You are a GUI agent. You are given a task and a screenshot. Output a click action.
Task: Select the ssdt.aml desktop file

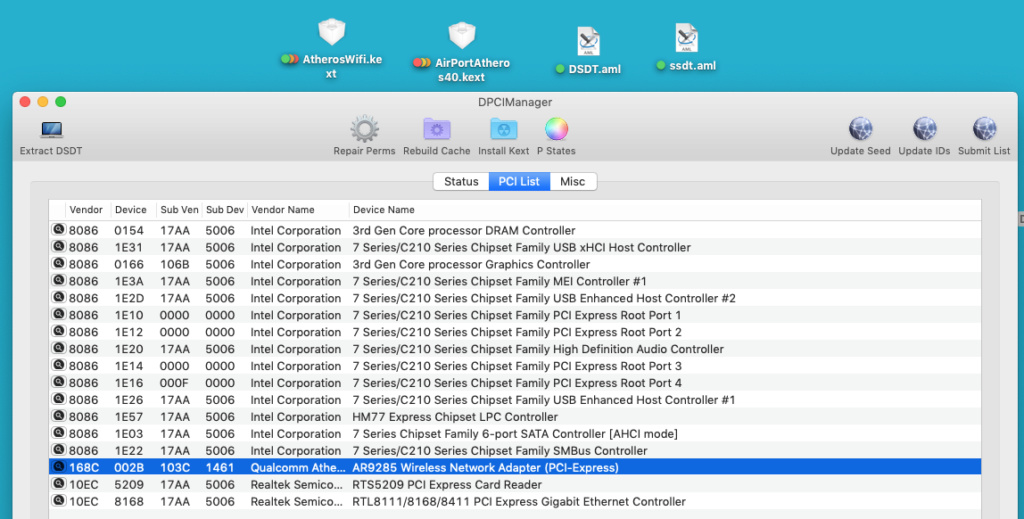(686, 47)
